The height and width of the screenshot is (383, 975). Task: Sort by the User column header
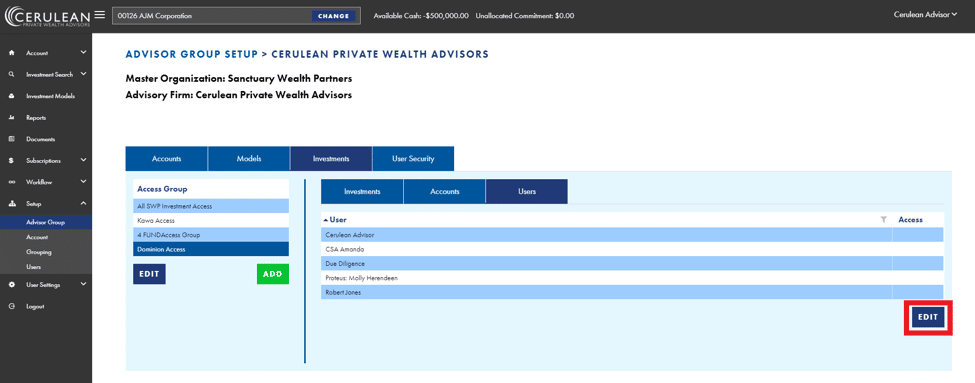(338, 219)
